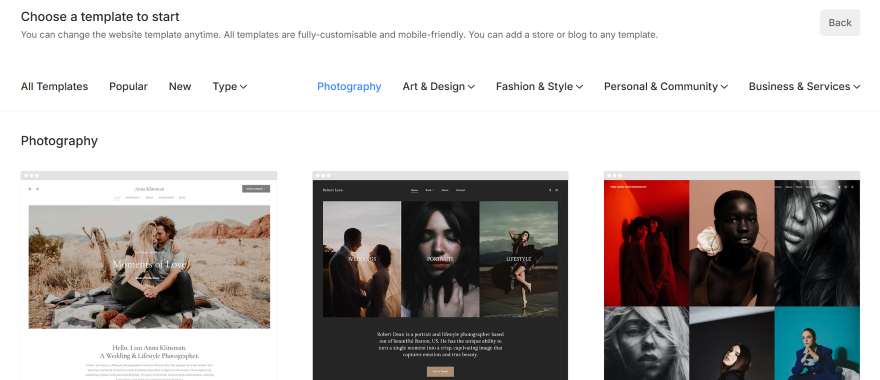This screenshot has height=380, width=880.
Task: Choose the Robert Dean dark template
Action: coord(440,276)
